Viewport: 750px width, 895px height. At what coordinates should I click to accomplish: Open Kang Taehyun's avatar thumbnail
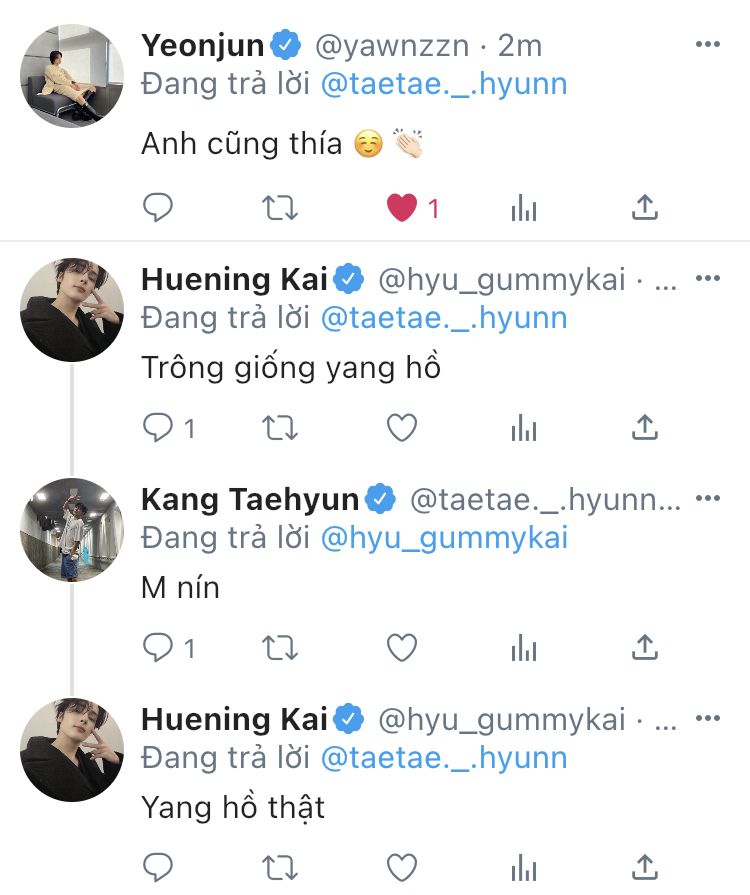tap(72, 529)
